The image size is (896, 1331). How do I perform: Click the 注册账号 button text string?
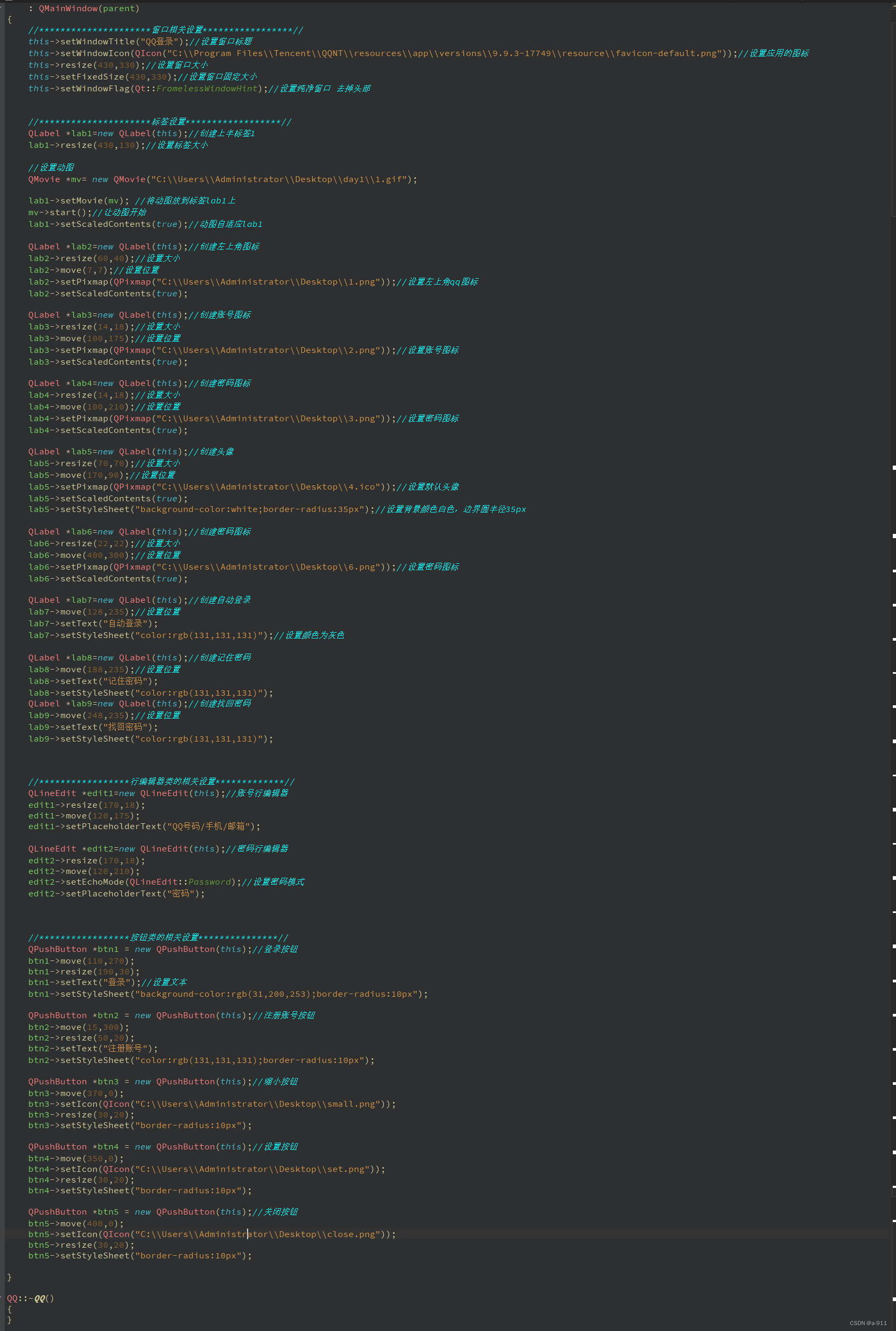pos(123,1048)
